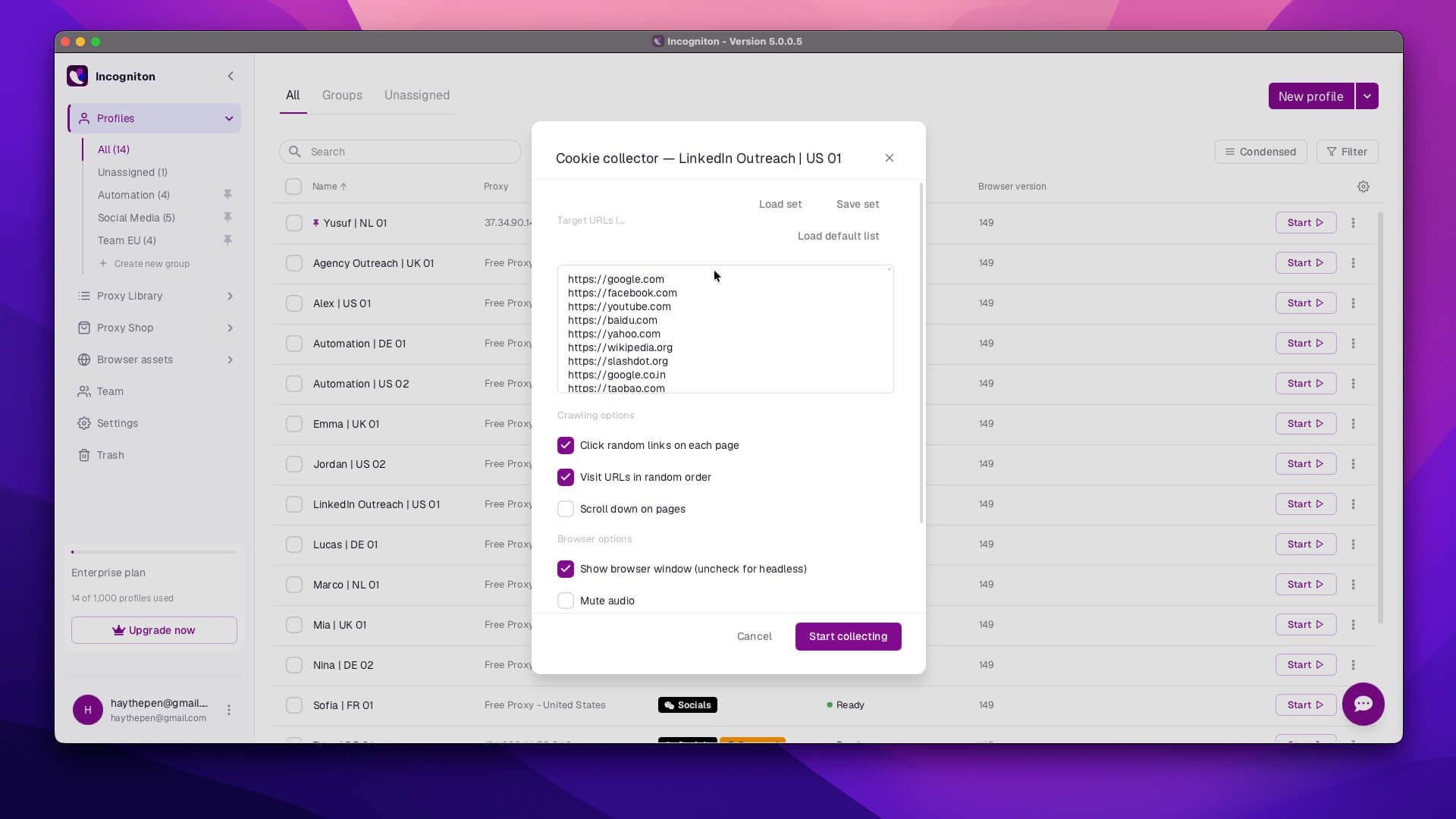1456x819 pixels.
Task: Click the table column settings gear icon
Action: 1363,187
